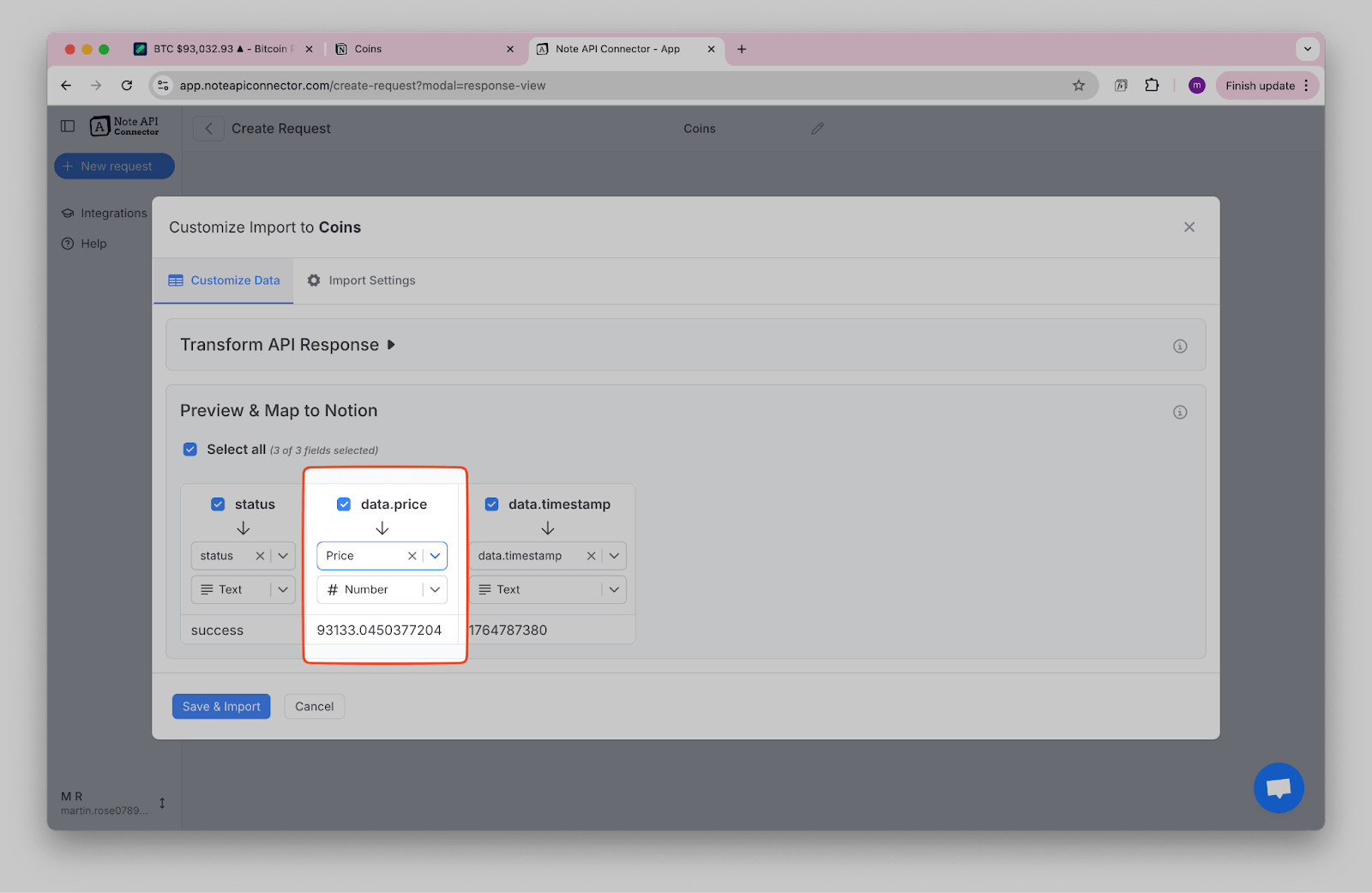Clear the data.timestamp property mapping

click(591, 556)
